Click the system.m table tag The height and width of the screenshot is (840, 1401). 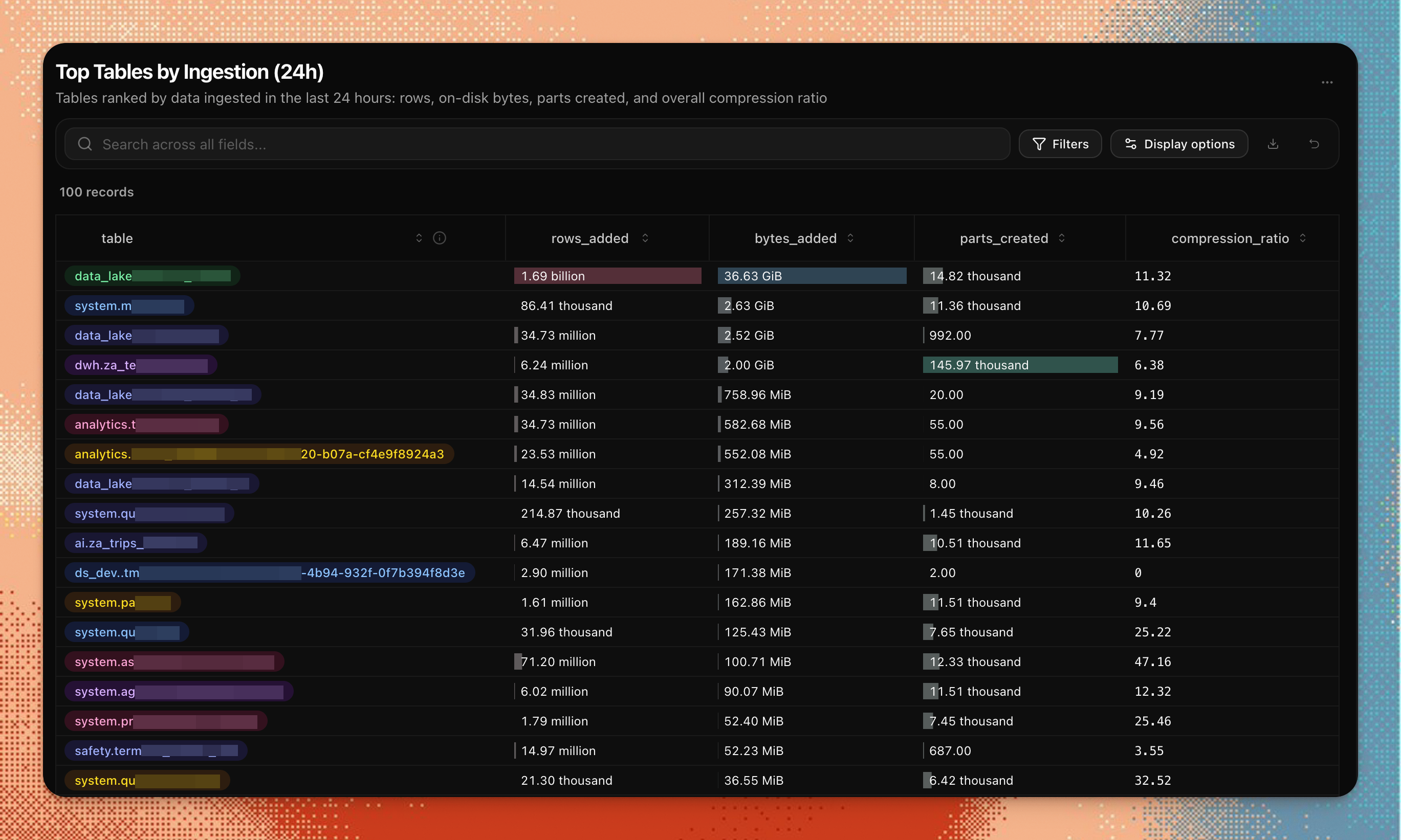click(x=129, y=305)
